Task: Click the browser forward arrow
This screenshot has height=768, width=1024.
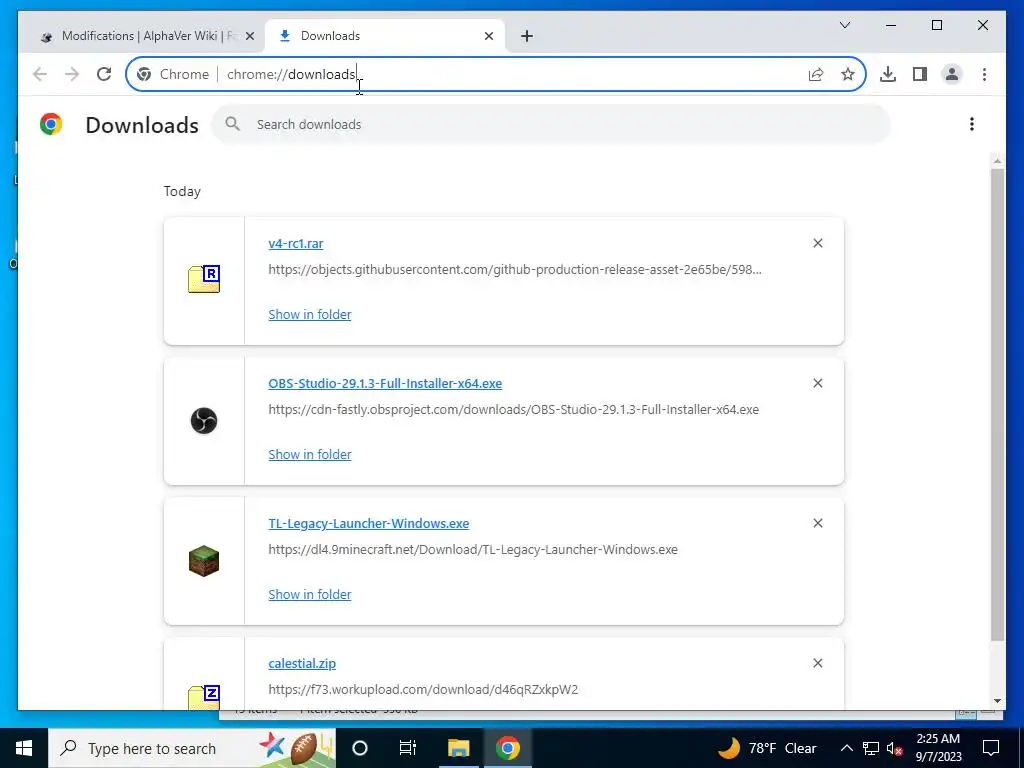Action: coord(72,74)
